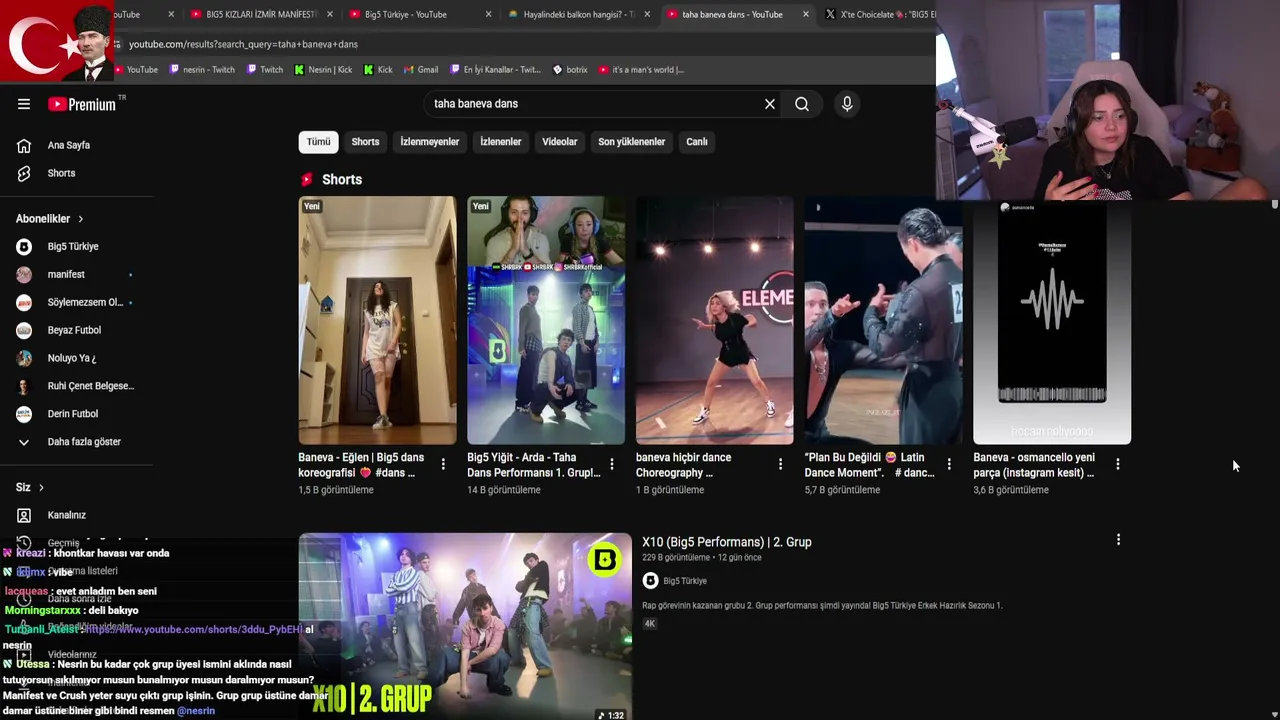Filter results by İzlenenler
Viewport: 1280px width, 720px height.
tap(501, 142)
